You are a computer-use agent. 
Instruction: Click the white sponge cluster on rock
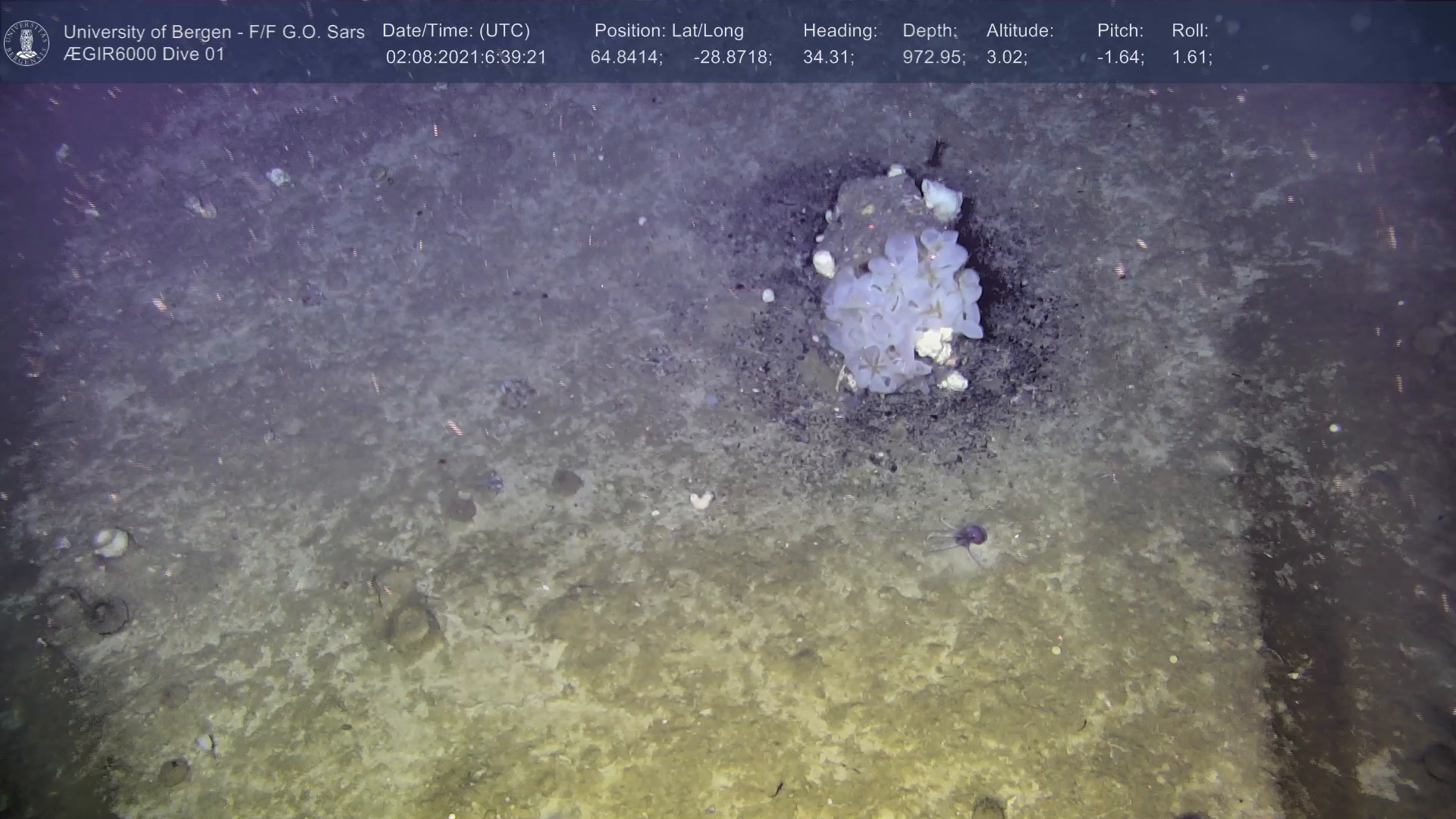901,307
